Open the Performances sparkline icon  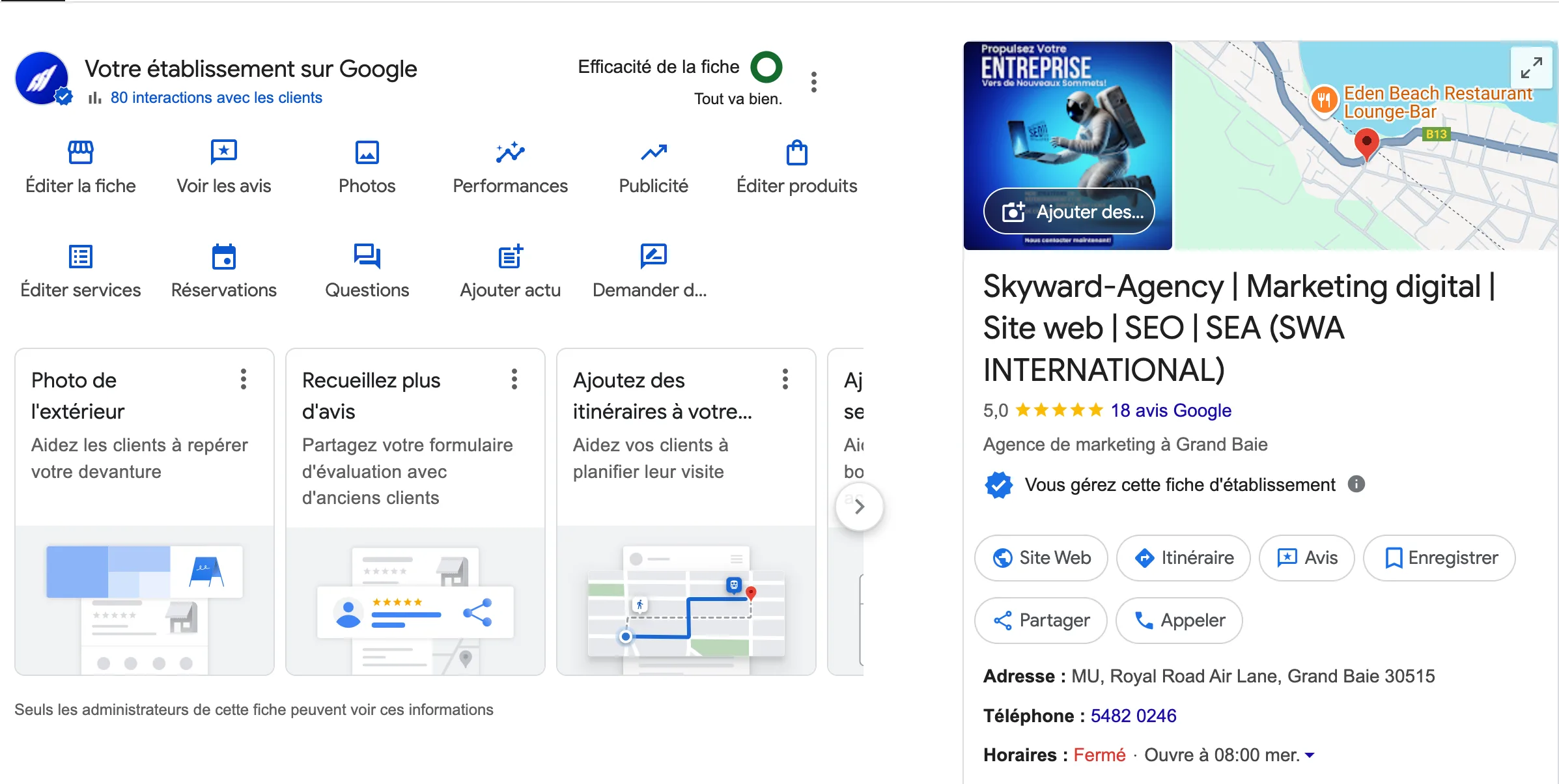[x=511, y=152]
